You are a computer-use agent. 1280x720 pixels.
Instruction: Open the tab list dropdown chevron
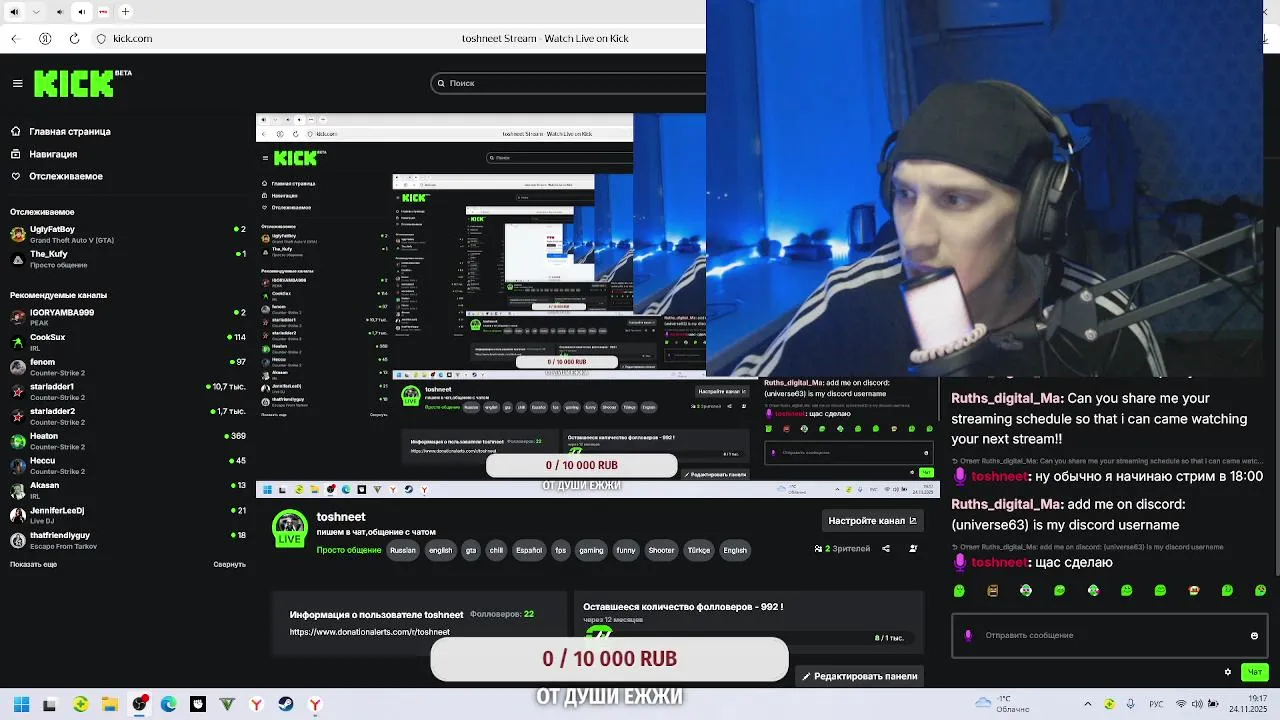(x=37, y=12)
